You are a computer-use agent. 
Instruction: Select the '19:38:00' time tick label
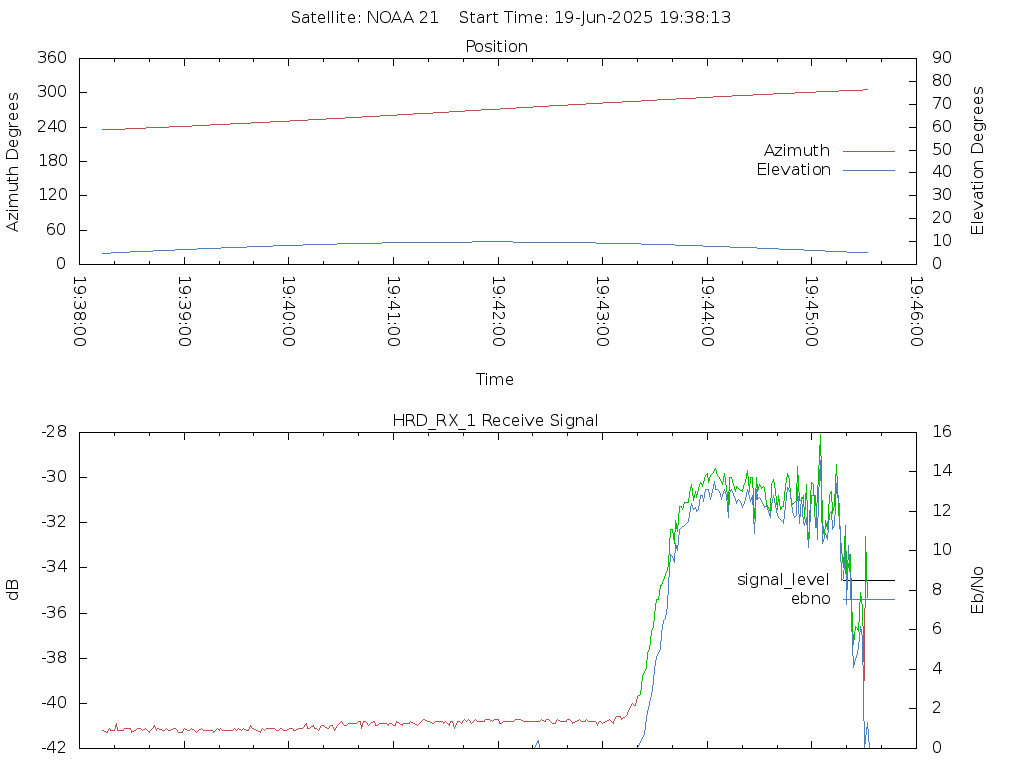(x=79, y=312)
